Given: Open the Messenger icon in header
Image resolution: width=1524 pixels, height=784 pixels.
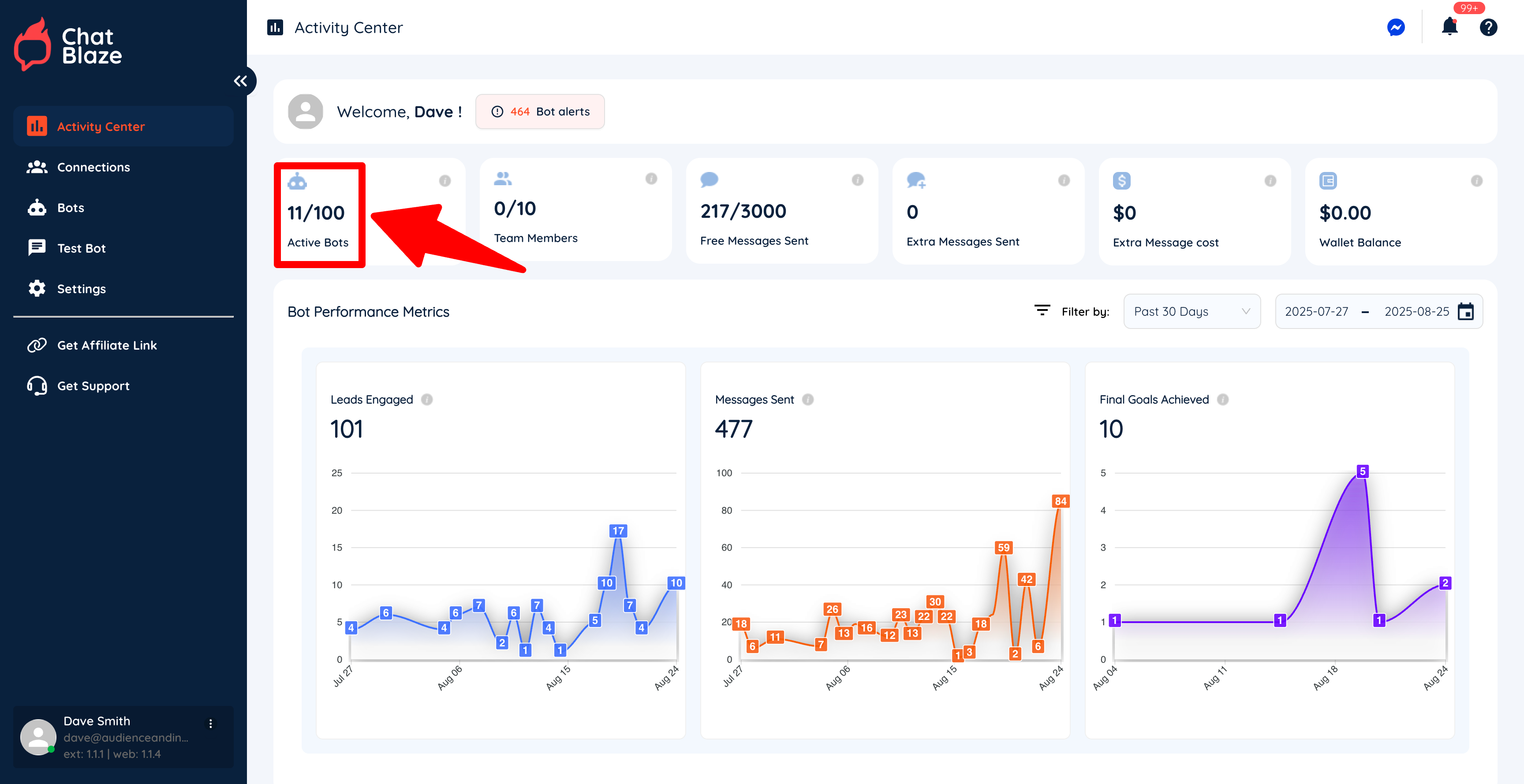Looking at the screenshot, I should (x=1396, y=27).
